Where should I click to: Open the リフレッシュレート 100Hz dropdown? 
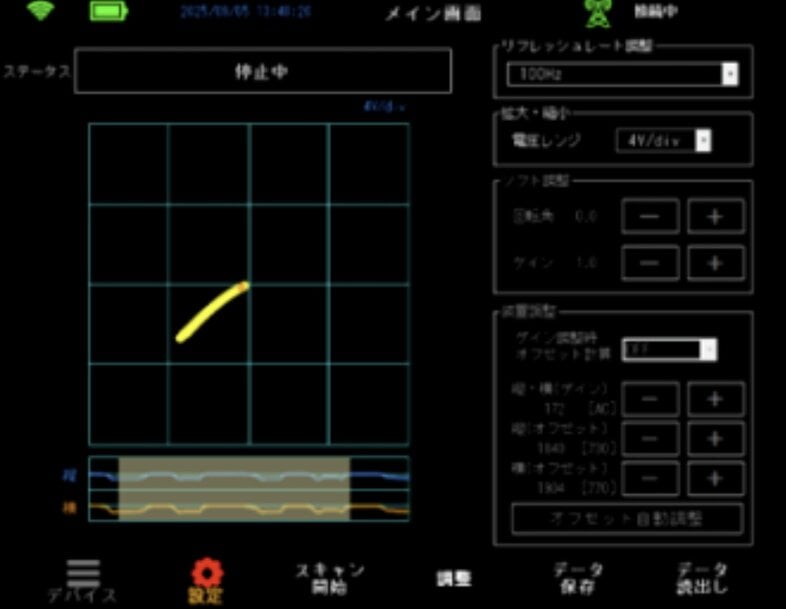(622, 74)
